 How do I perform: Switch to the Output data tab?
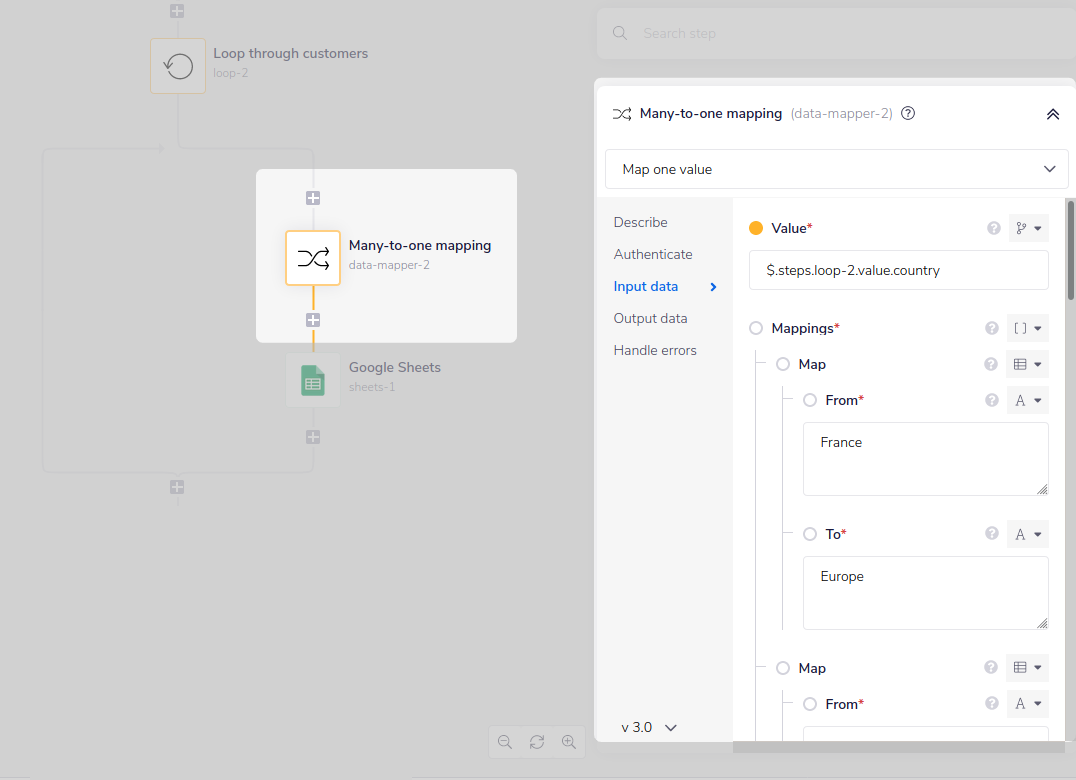(x=650, y=318)
